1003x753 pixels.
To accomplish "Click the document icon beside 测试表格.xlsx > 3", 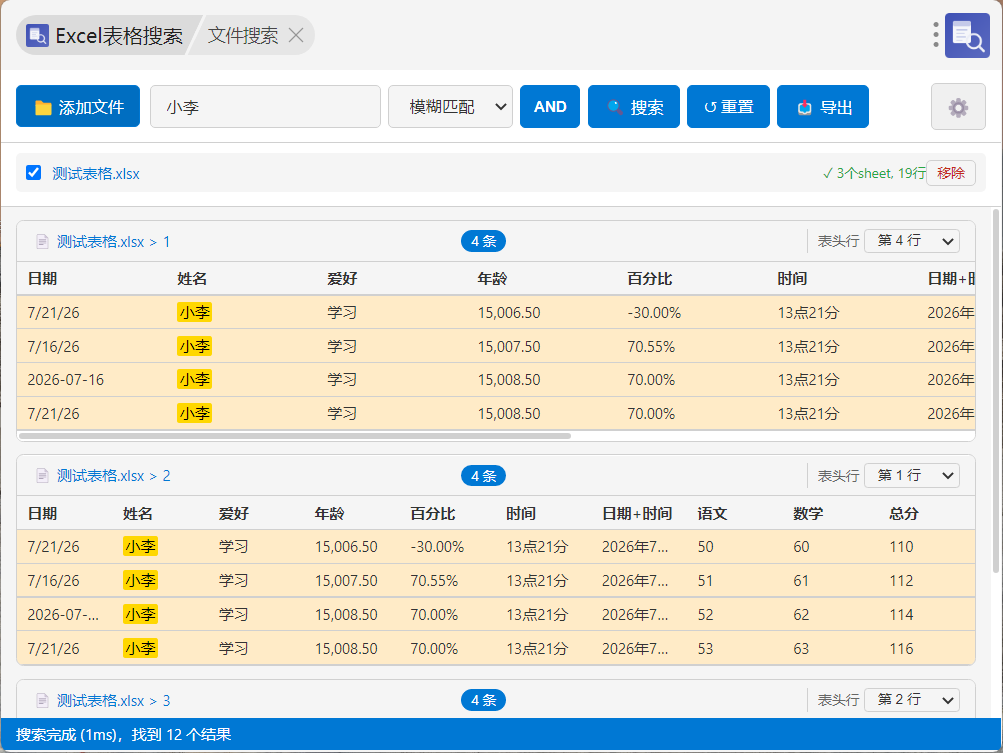I will pos(42,701).
